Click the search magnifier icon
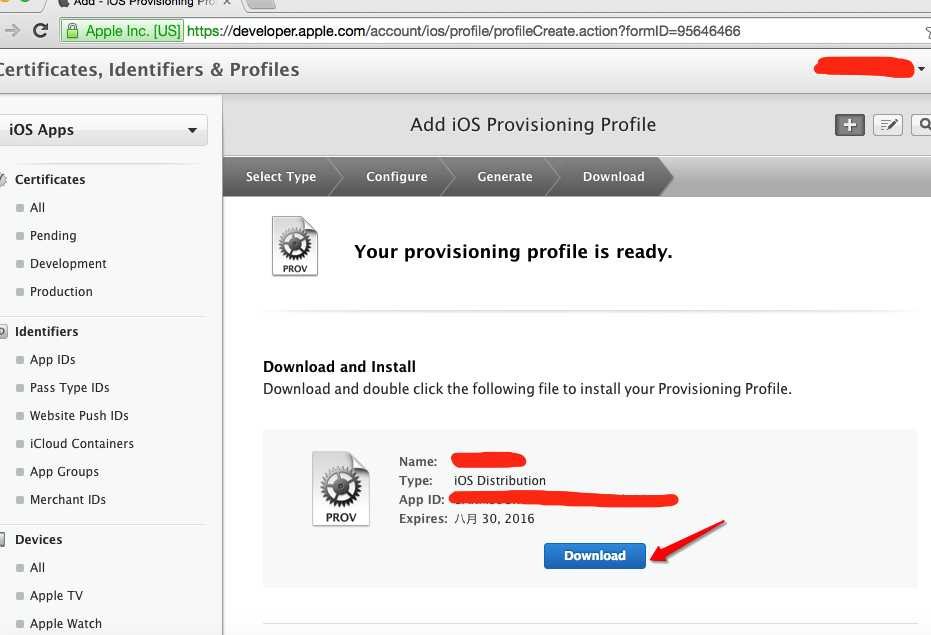The height and width of the screenshot is (635, 931). [x=922, y=125]
